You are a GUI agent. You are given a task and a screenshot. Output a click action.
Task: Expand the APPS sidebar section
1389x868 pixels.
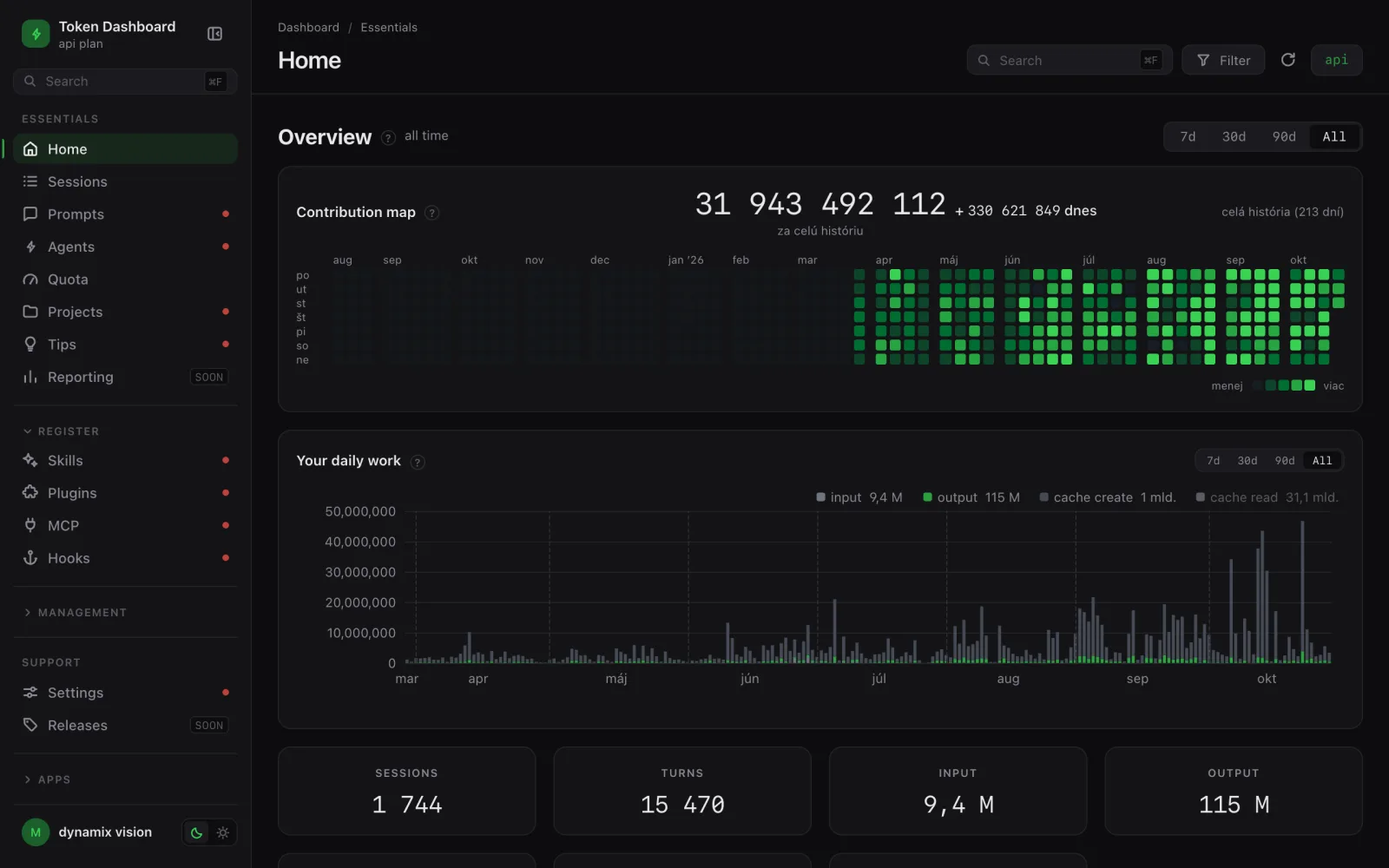click(x=47, y=779)
